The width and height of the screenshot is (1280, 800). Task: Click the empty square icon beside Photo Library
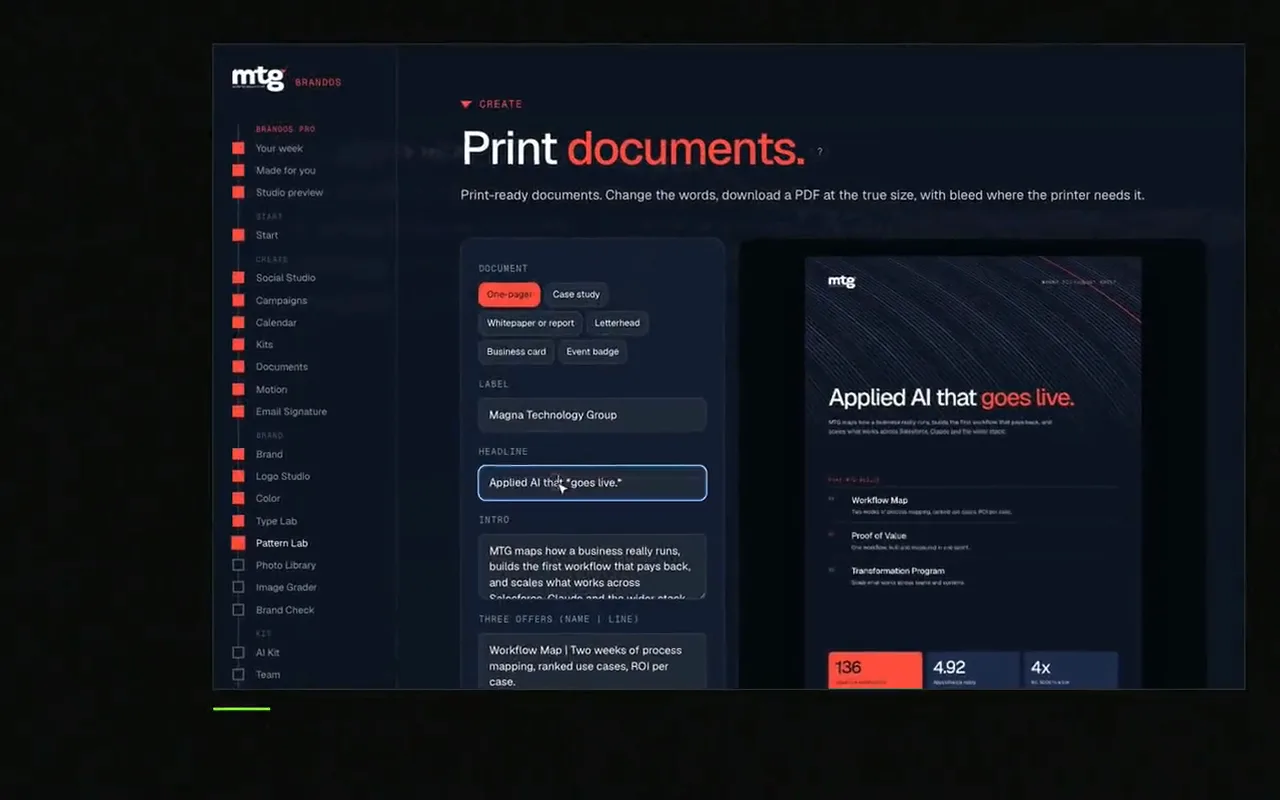(x=238, y=565)
